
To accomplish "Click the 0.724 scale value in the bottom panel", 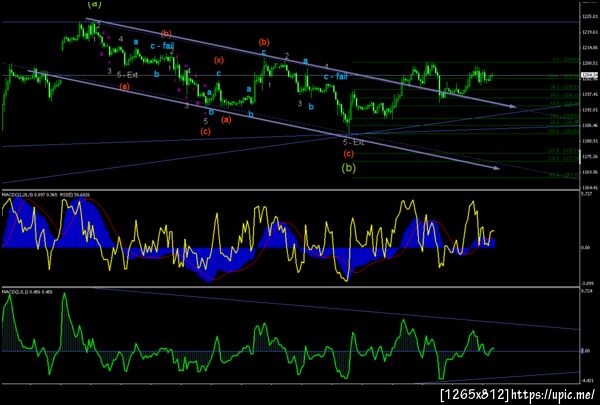I will [x=588, y=291].
